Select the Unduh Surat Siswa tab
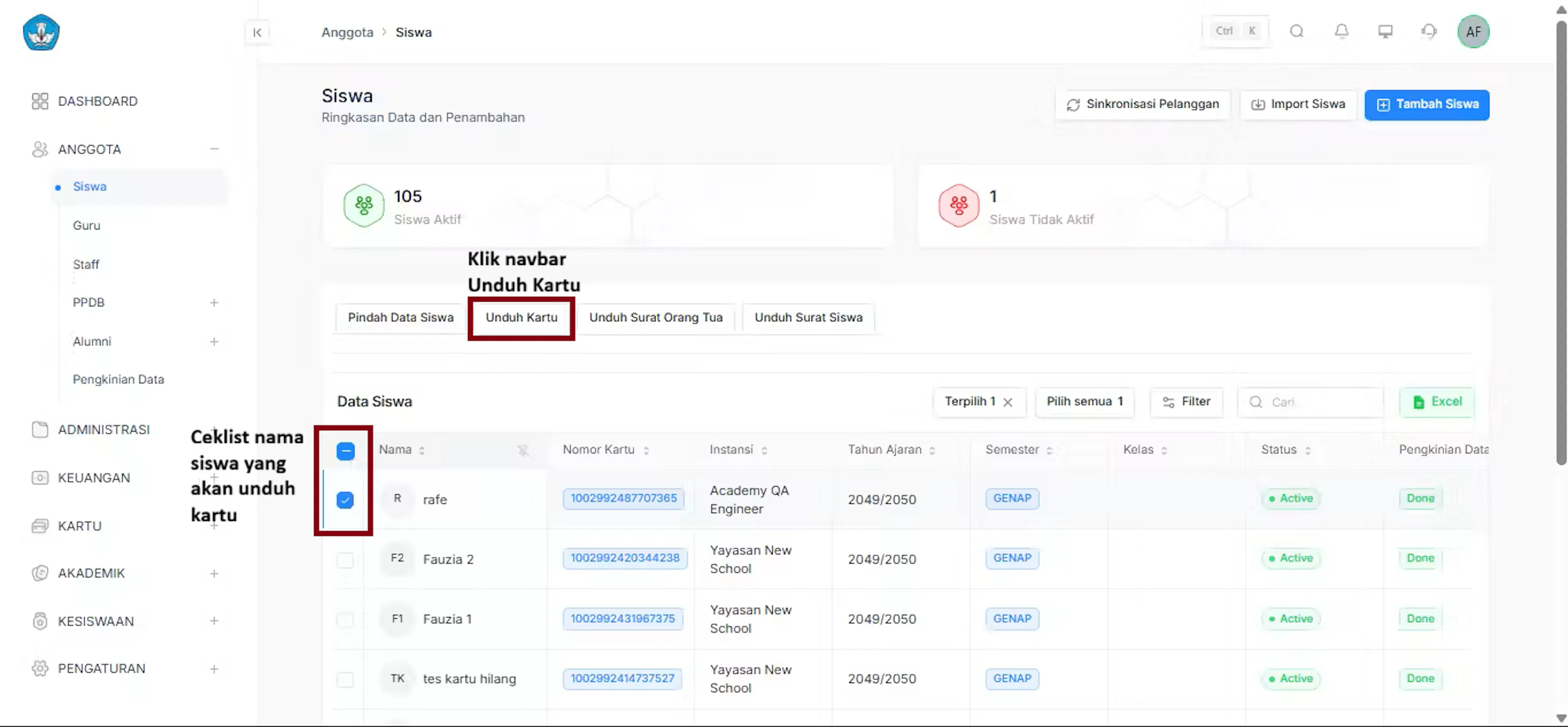Screen dimensions: 1568x727 tap(808, 318)
